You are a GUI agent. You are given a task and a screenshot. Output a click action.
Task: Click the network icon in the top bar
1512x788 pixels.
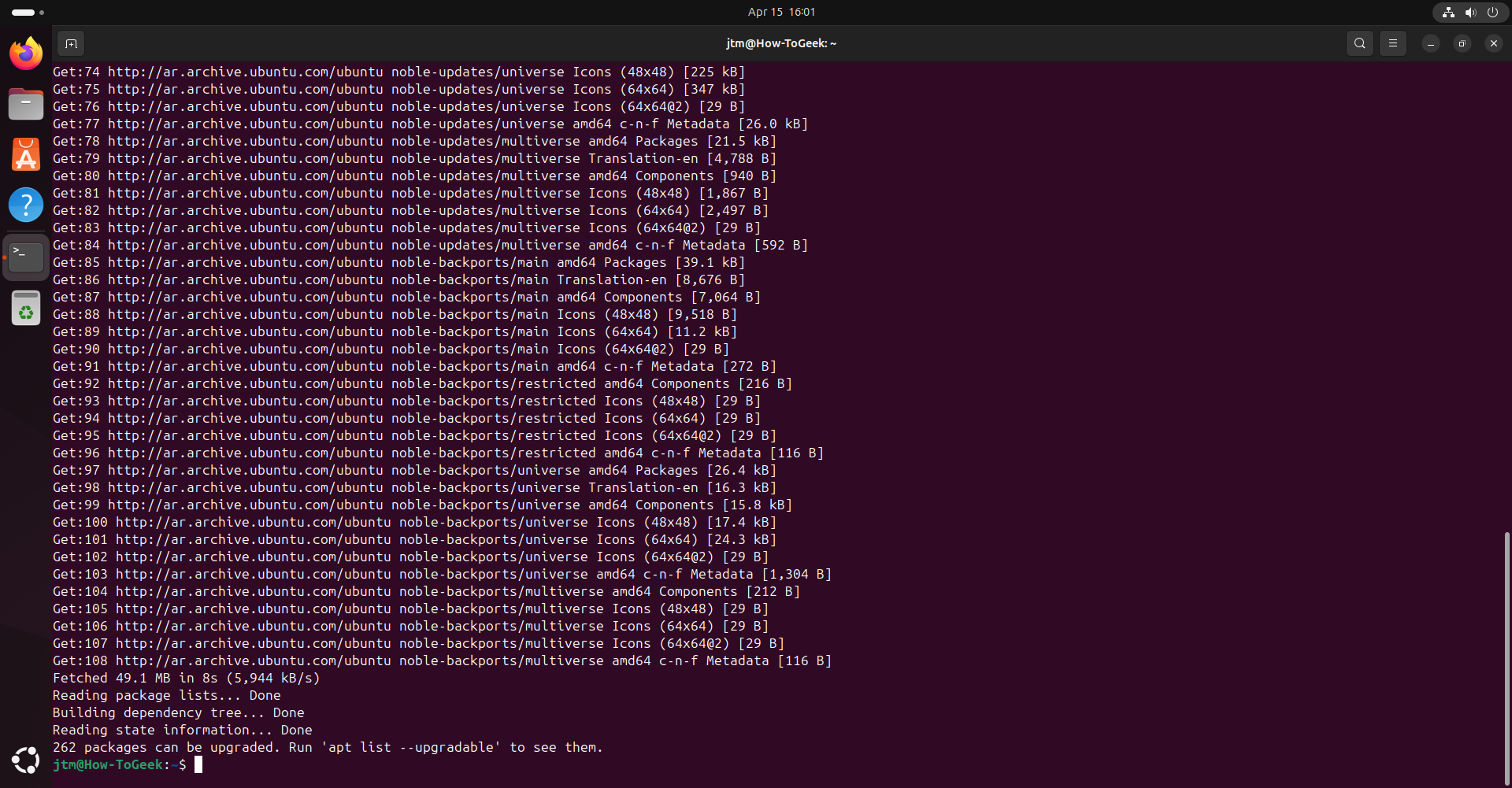1447,12
